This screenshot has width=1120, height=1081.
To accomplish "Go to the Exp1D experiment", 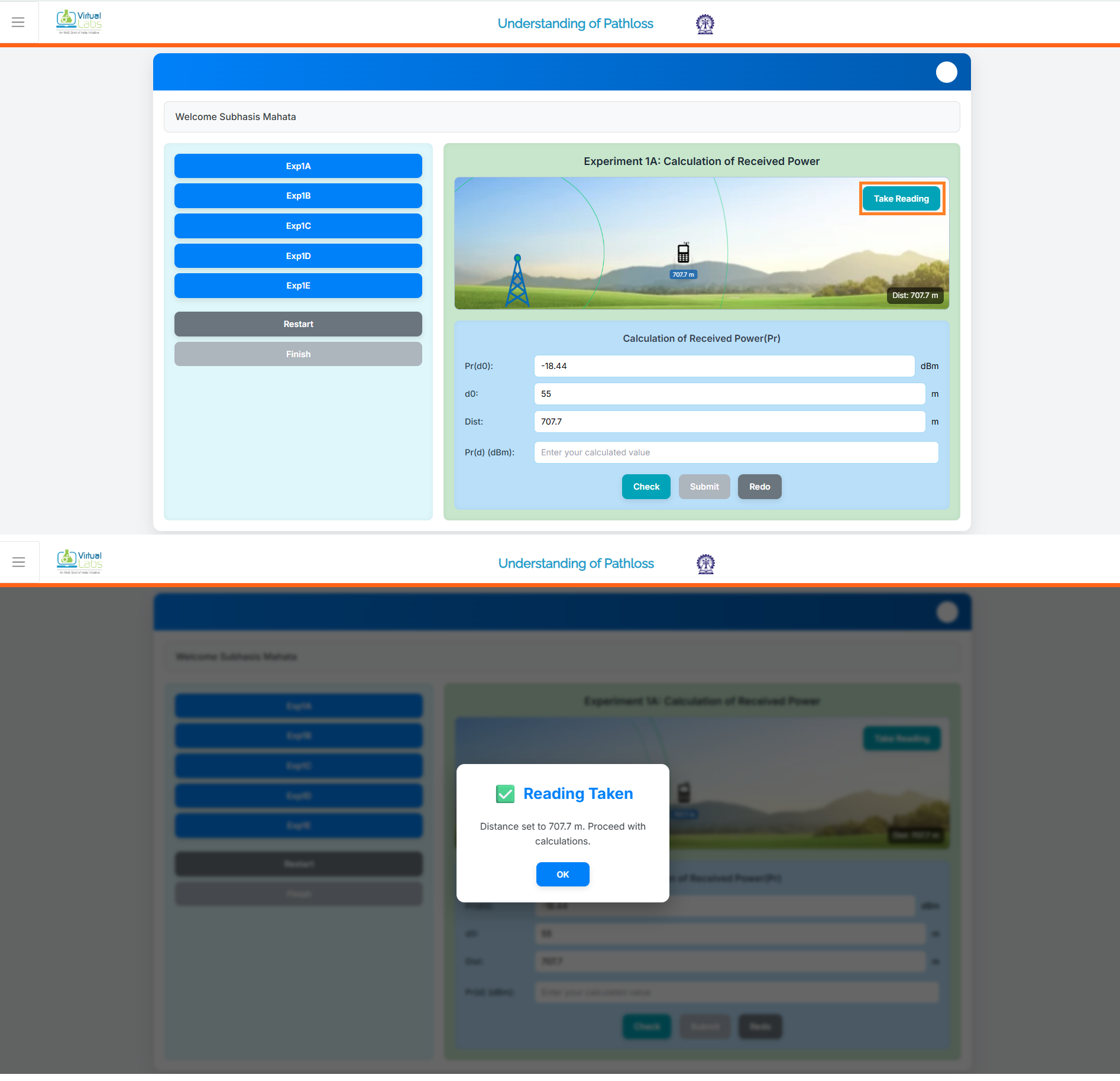I will [298, 256].
